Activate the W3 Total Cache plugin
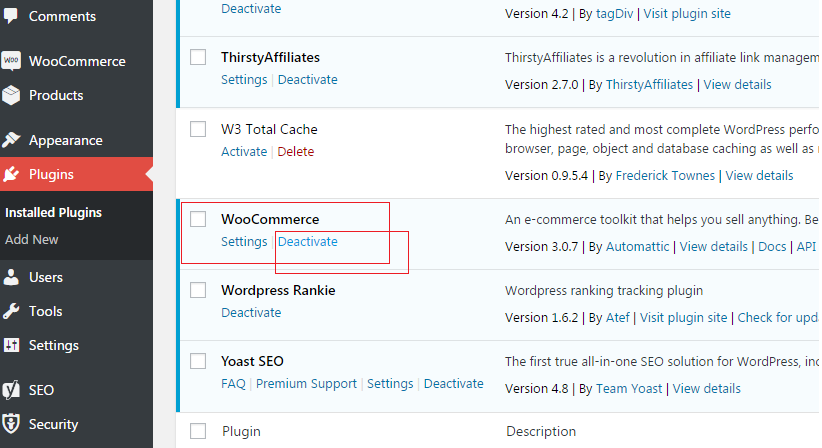This screenshot has width=822, height=448. [x=244, y=151]
